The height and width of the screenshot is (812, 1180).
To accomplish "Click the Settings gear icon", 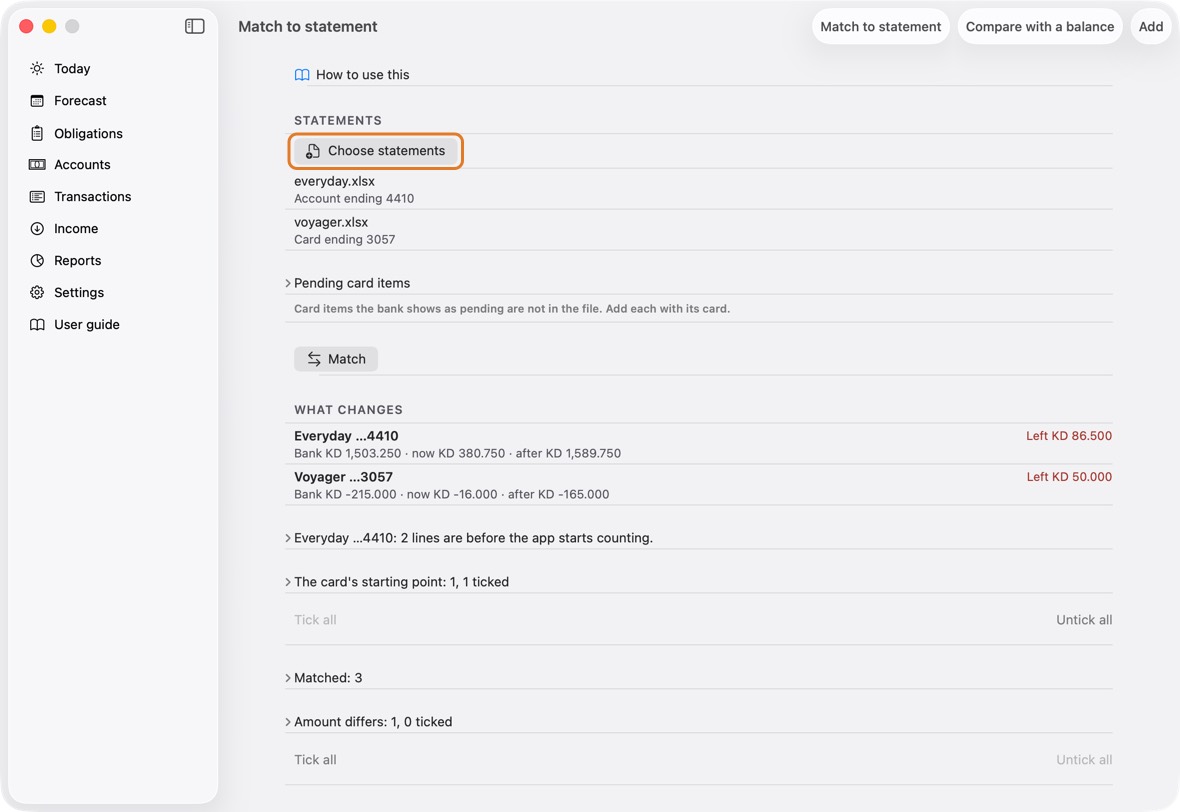I will (37, 293).
